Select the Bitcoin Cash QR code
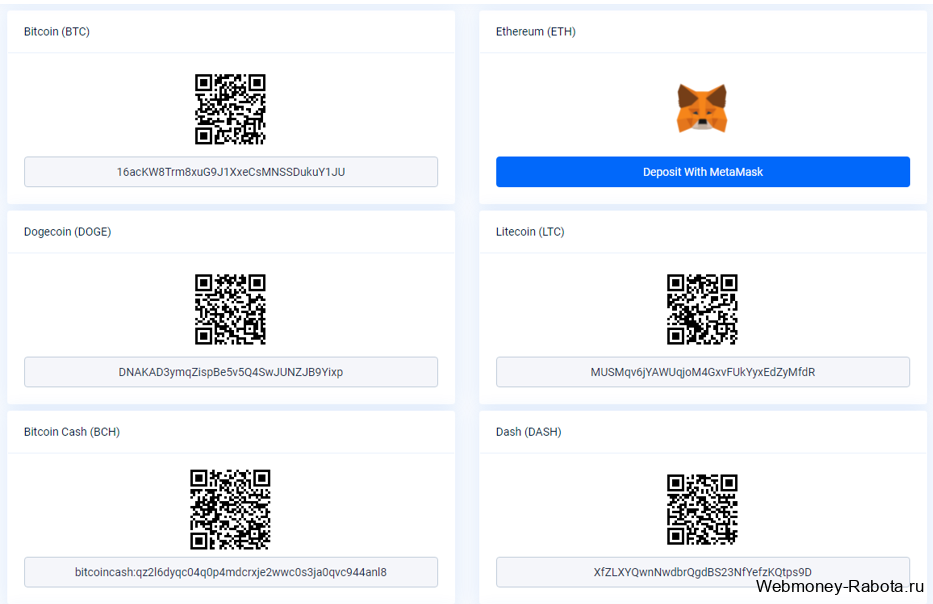Image resolution: width=933 pixels, height=604 pixels. pos(230,509)
